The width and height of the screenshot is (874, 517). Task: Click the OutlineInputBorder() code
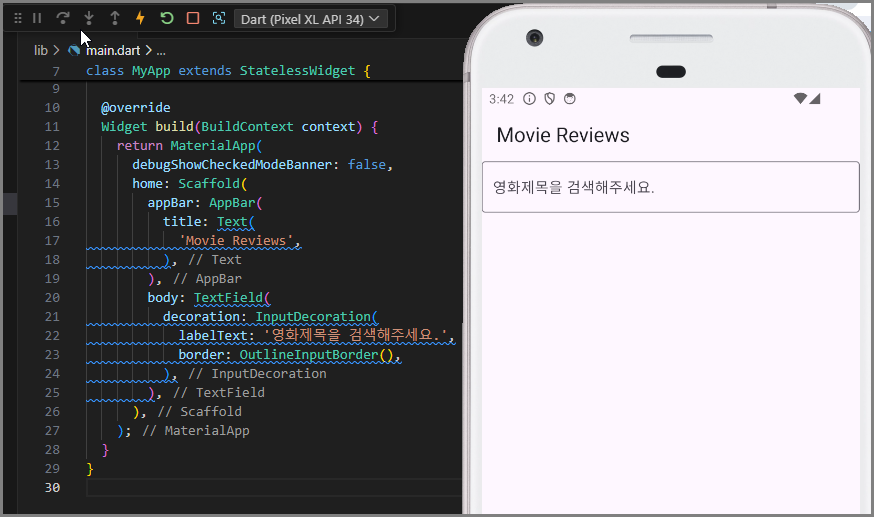317,355
